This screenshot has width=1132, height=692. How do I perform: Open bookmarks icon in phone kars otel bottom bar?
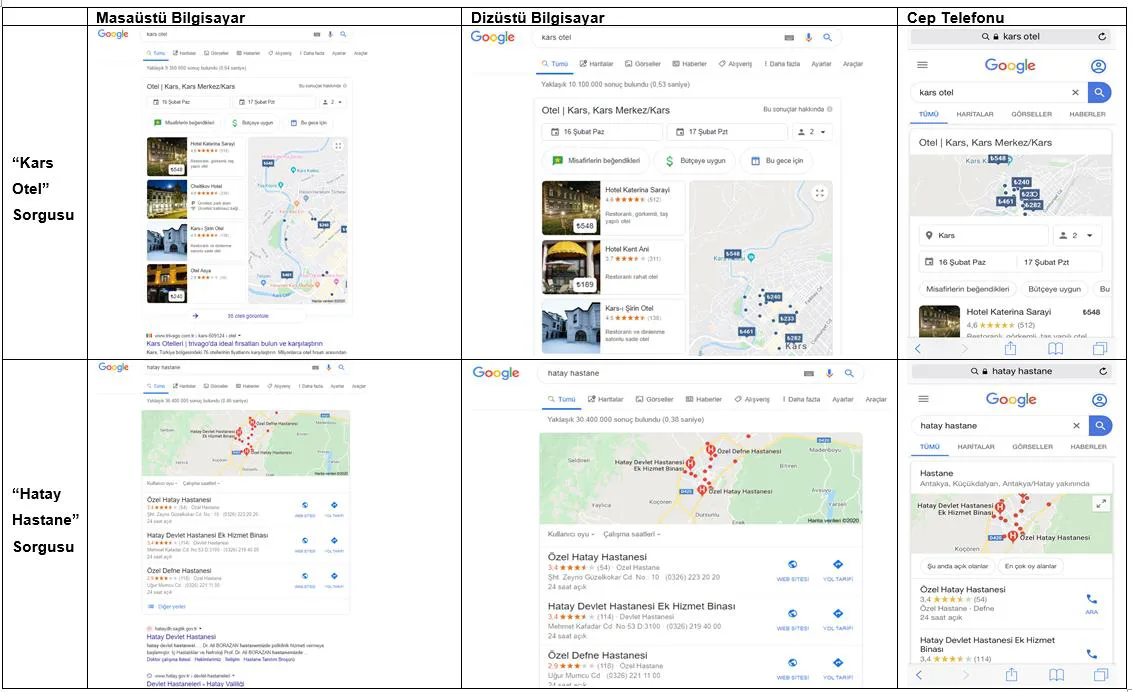pos(1055,349)
